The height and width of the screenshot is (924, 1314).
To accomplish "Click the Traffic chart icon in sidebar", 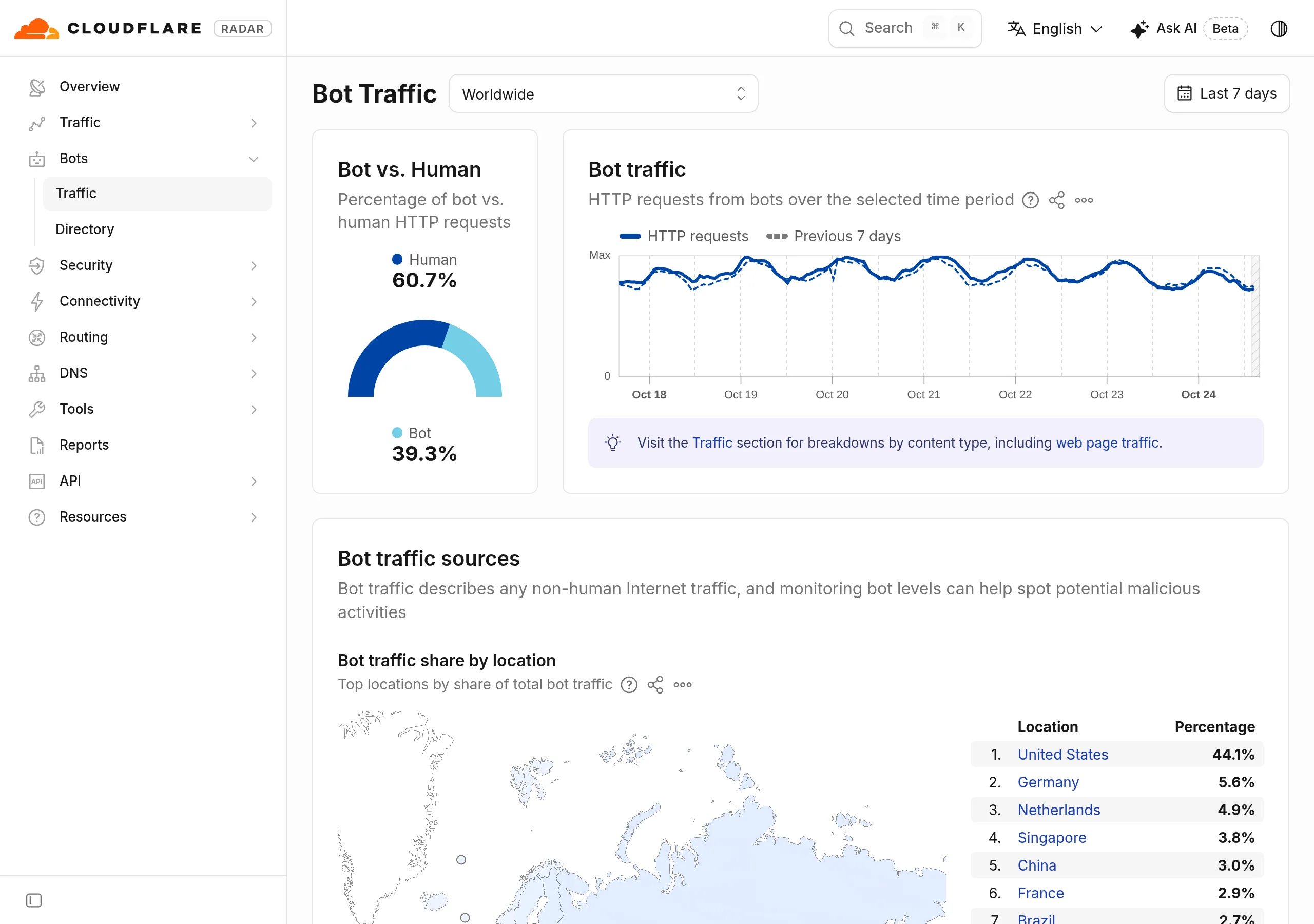I will 36,123.
